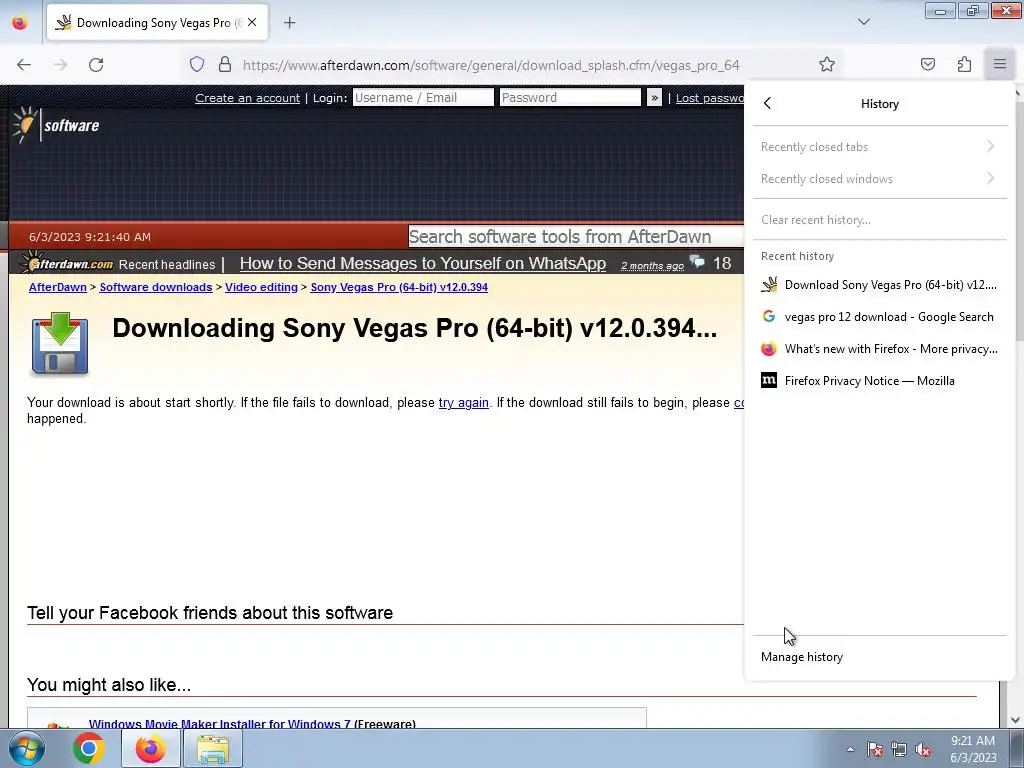Click the network tray icon
Screen dimensions: 1024x768
(x=899, y=749)
